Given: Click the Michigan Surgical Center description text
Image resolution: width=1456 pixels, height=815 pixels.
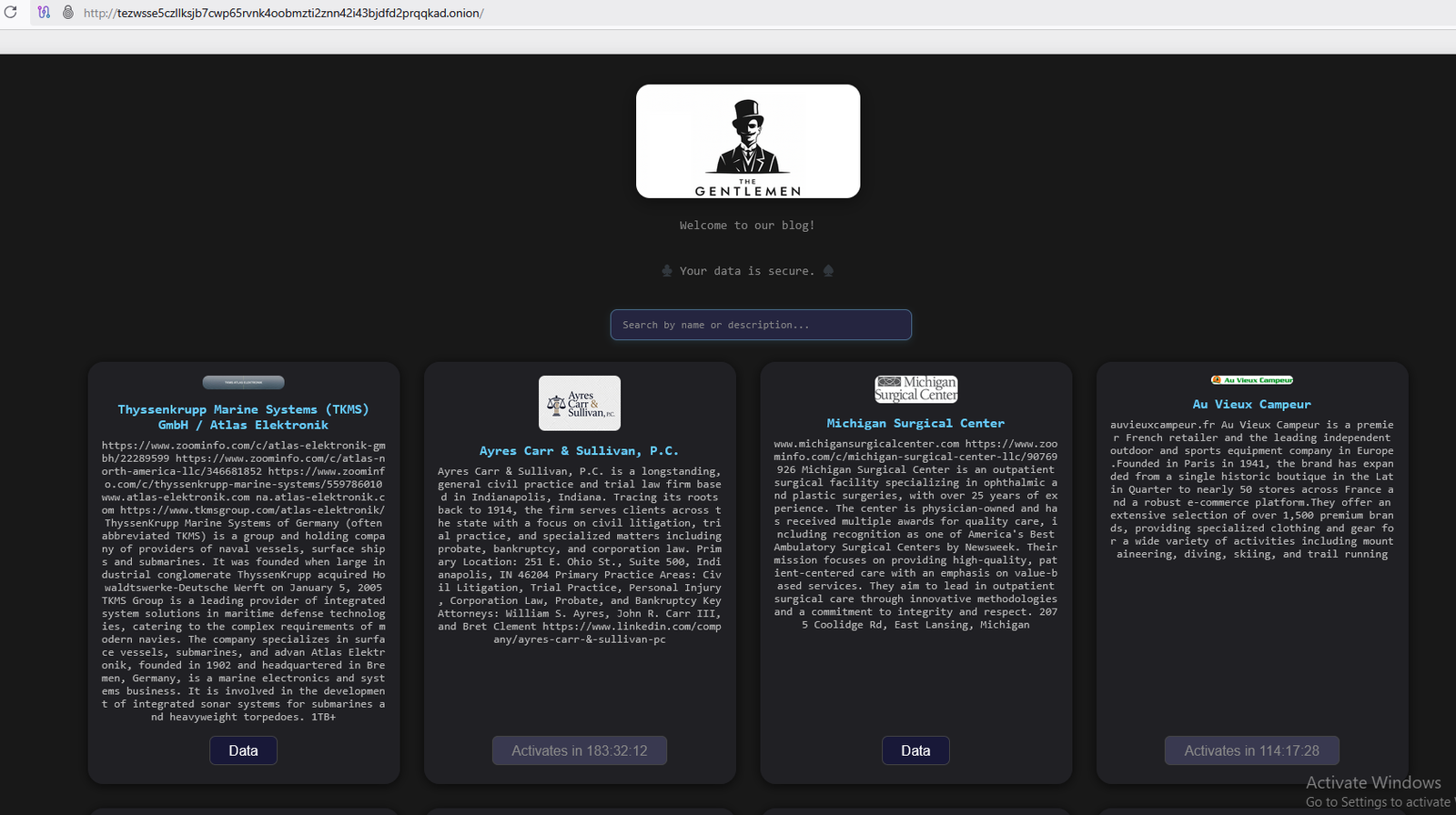Looking at the screenshot, I should 915,534.
